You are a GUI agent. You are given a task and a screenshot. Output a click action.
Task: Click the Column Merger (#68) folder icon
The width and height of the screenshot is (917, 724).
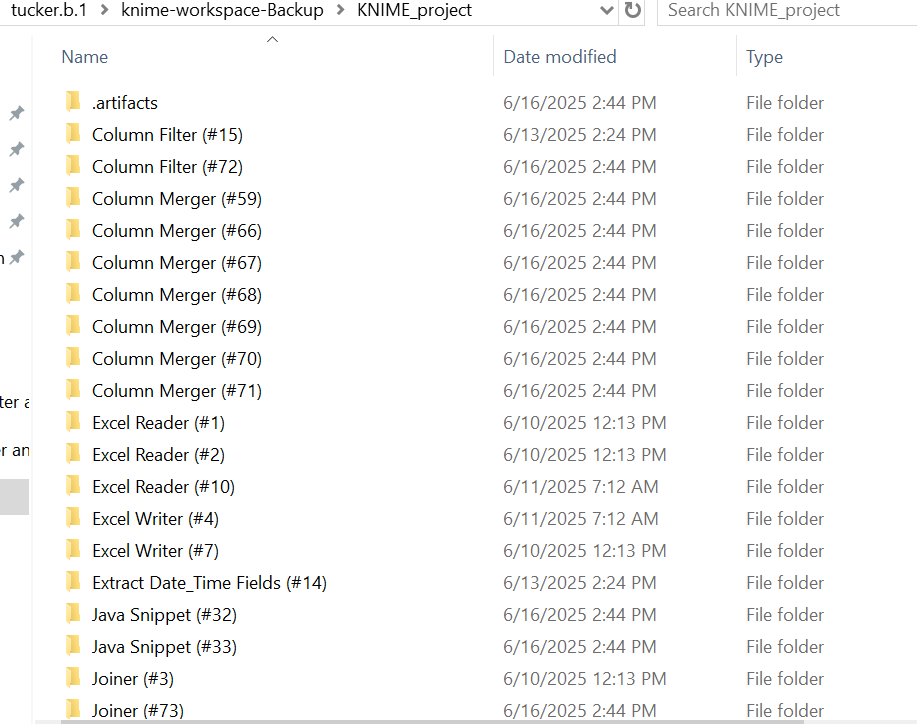(73, 294)
